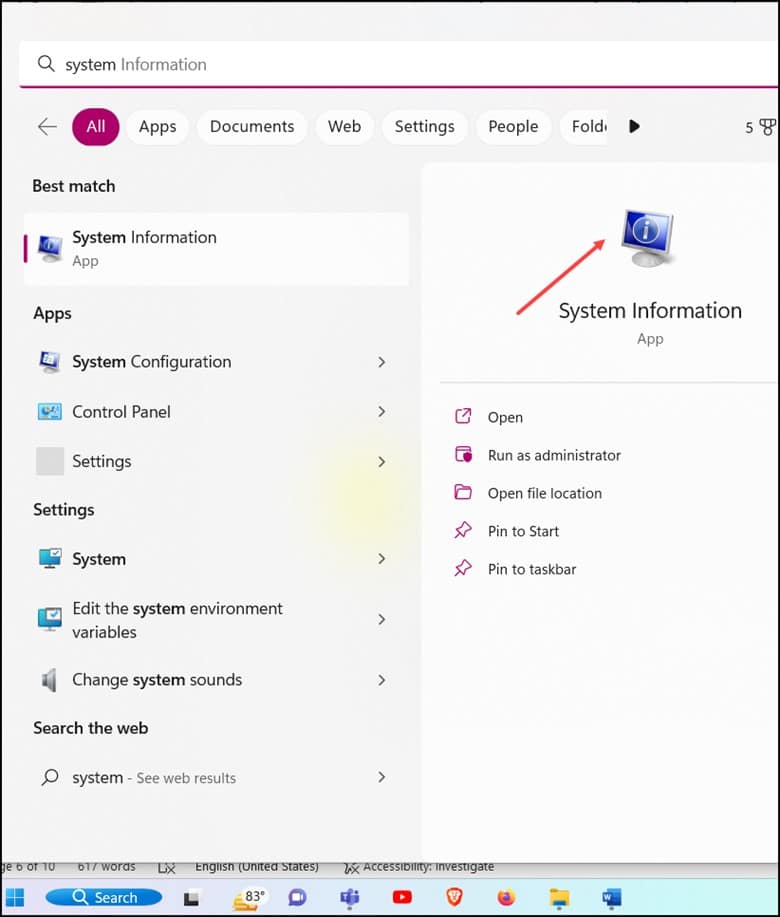Click the Windows Start button
780x917 pixels.
point(16,897)
